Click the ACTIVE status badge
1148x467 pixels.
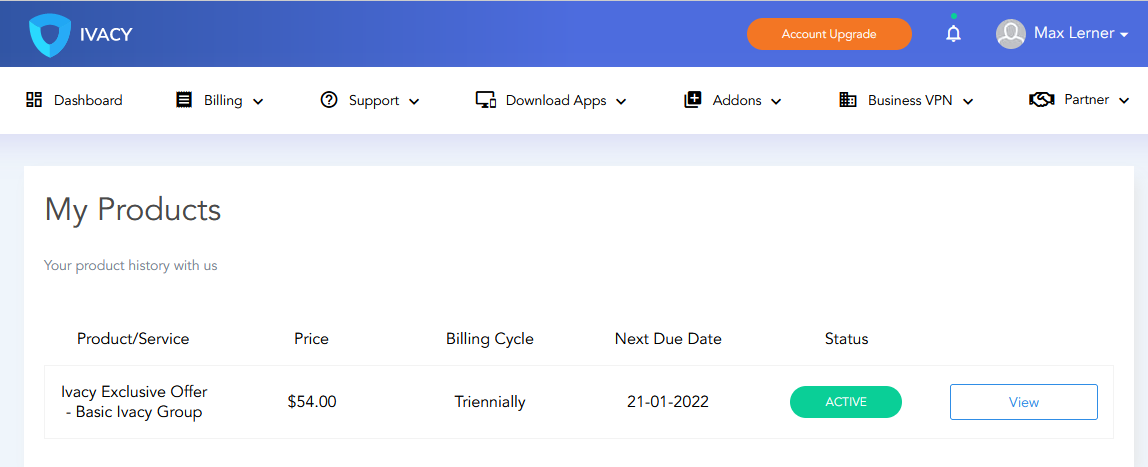pyautogui.click(x=846, y=402)
